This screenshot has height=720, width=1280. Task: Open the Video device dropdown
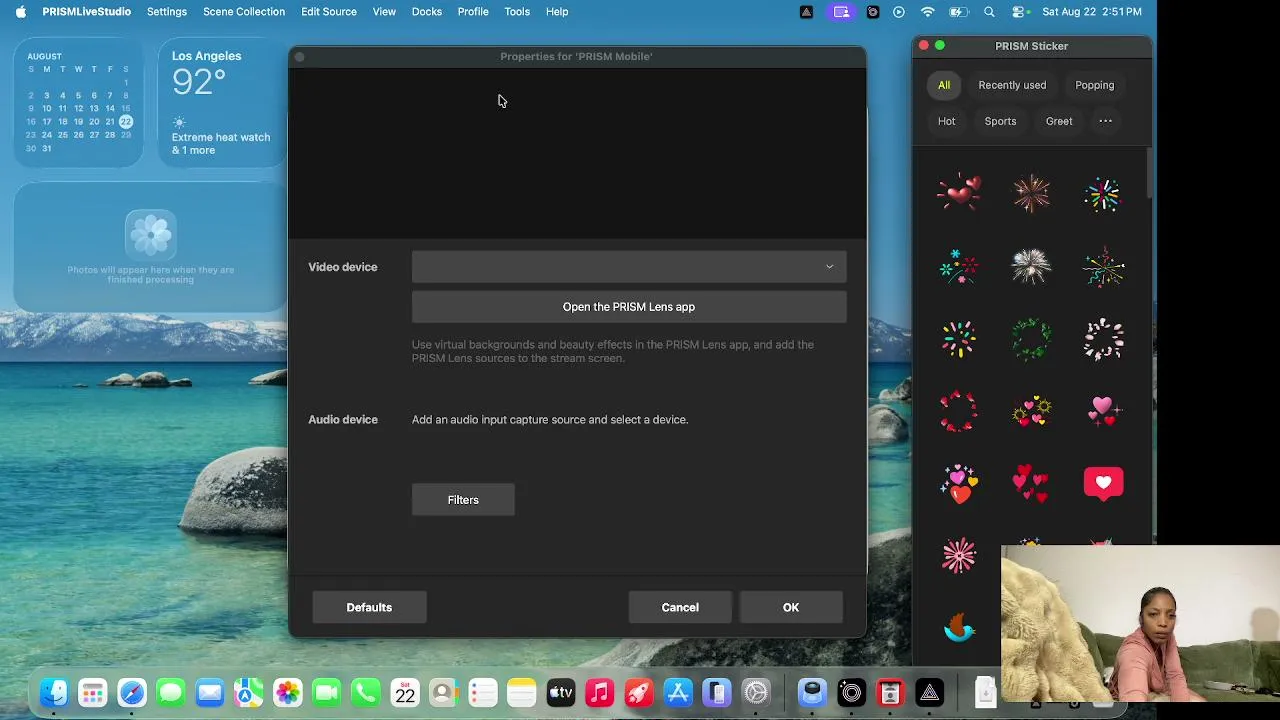629,267
